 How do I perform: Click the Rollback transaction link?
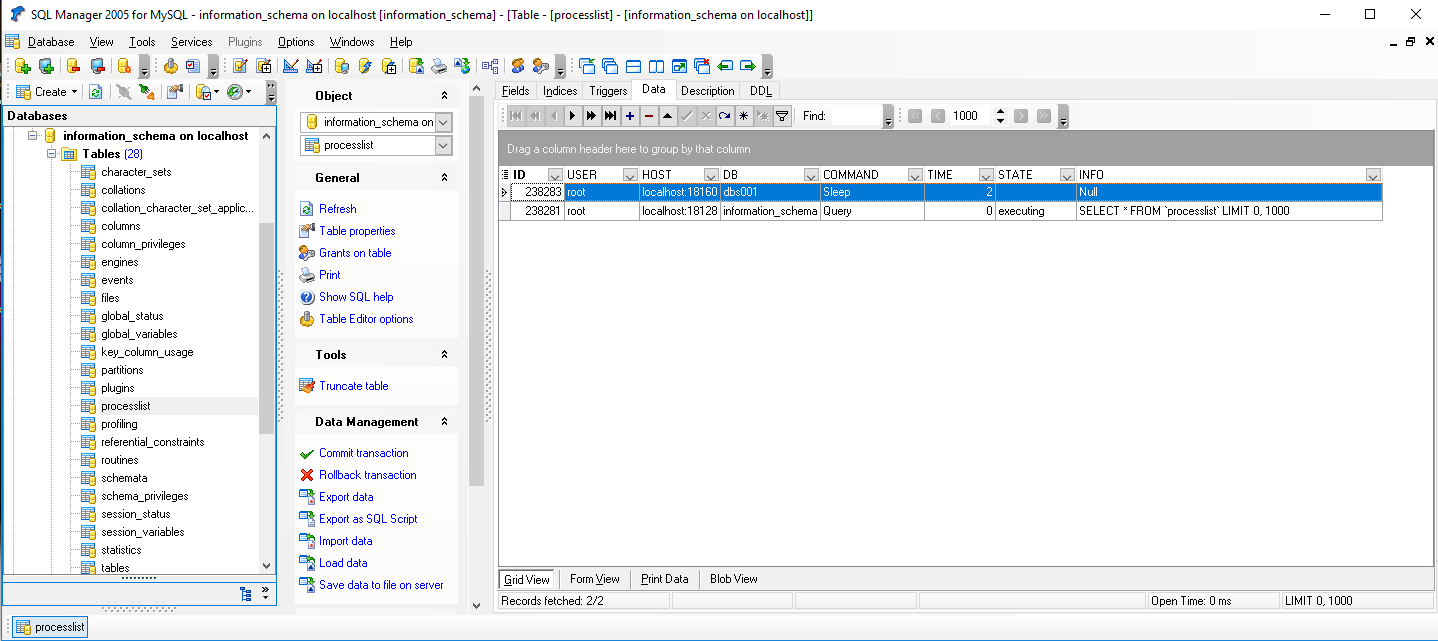368,475
